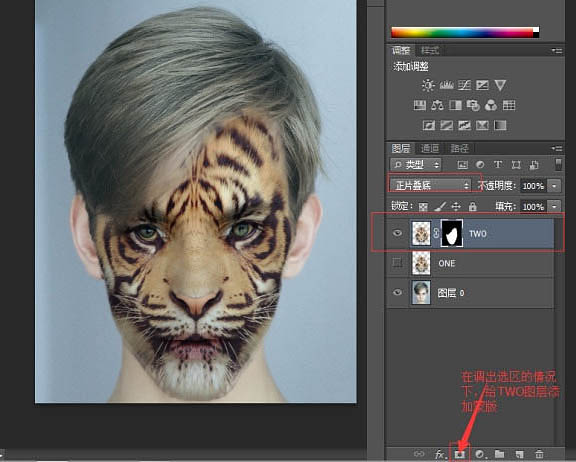Image resolution: width=576 pixels, height=462 pixels.
Task: Select the TWO layer mask thumbnail
Action: (451, 233)
